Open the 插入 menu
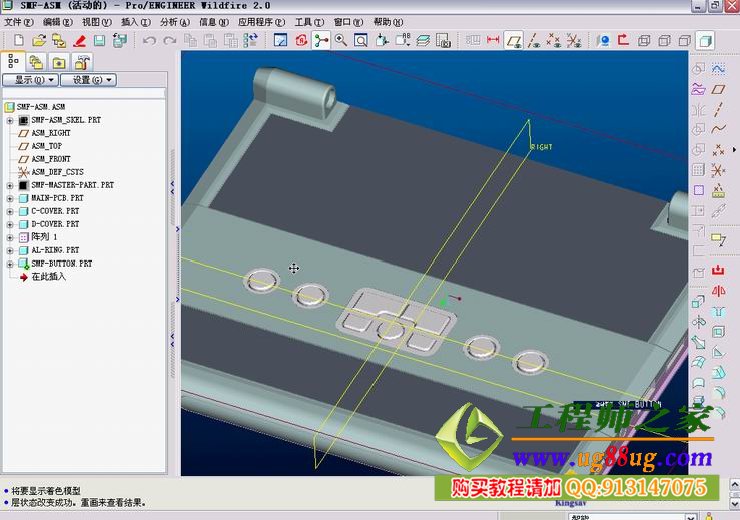The width and height of the screenshot is (740, 520). pyautogui.click(x=130, y=22)
